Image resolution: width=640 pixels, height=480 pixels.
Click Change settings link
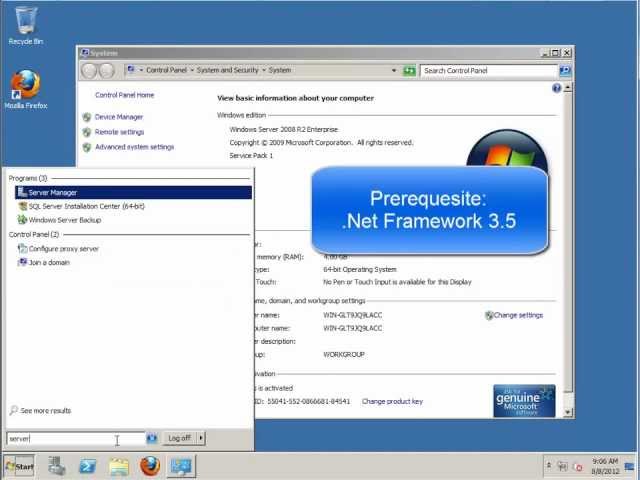coord(518,315)
